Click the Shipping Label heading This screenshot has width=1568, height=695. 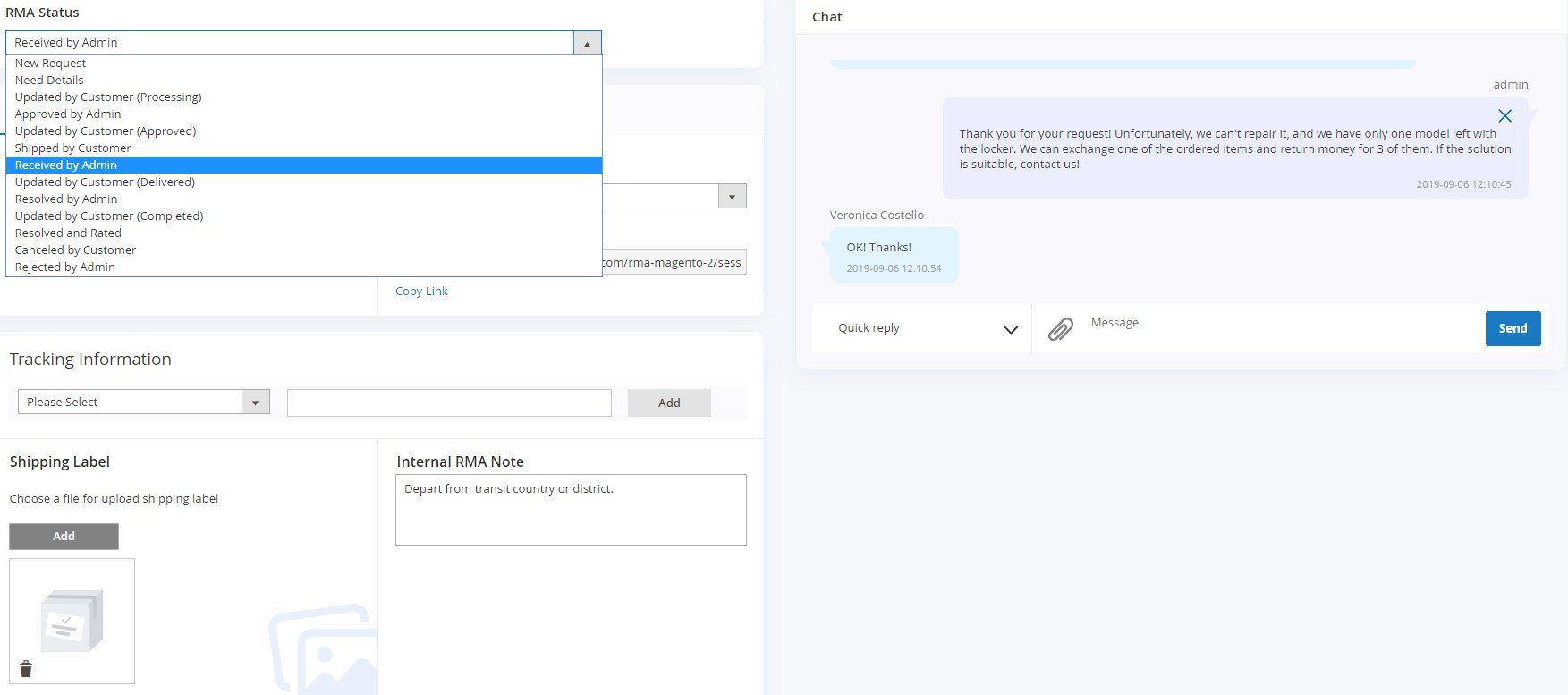click(59, 462)
